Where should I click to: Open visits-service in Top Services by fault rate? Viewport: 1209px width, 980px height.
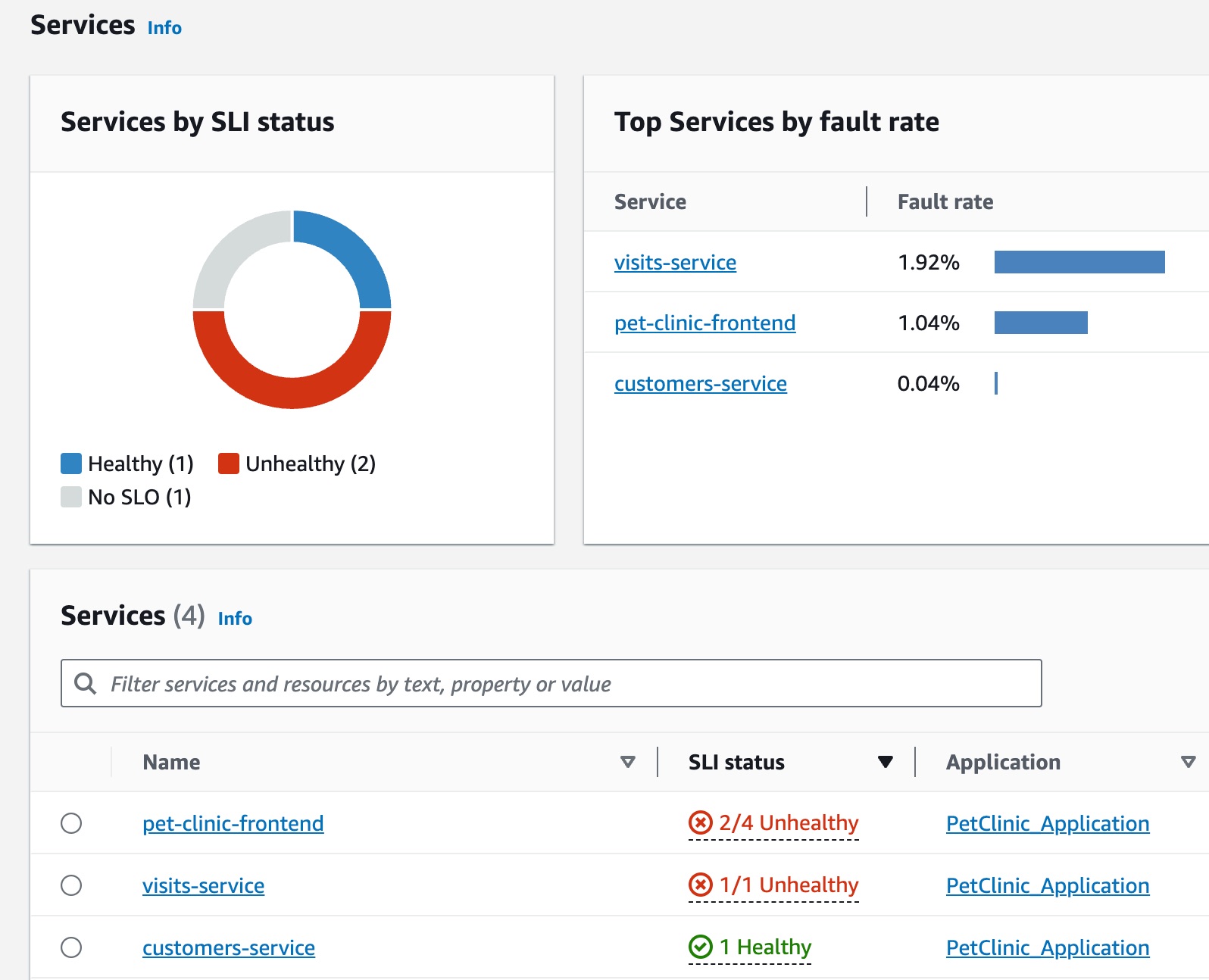[x=675, y=263]
